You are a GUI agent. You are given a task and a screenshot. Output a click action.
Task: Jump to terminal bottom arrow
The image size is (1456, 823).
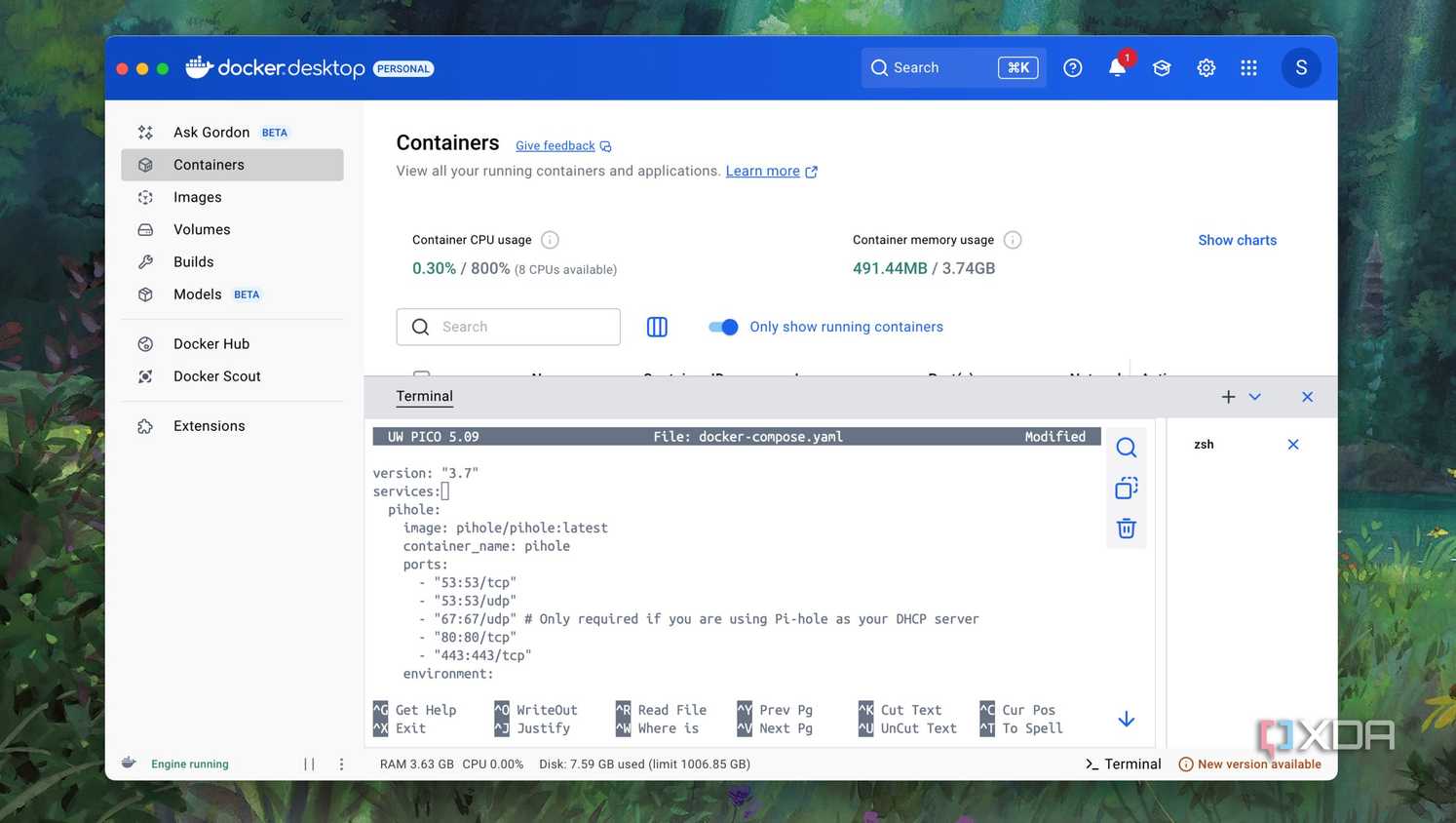tap(1126, 719)
